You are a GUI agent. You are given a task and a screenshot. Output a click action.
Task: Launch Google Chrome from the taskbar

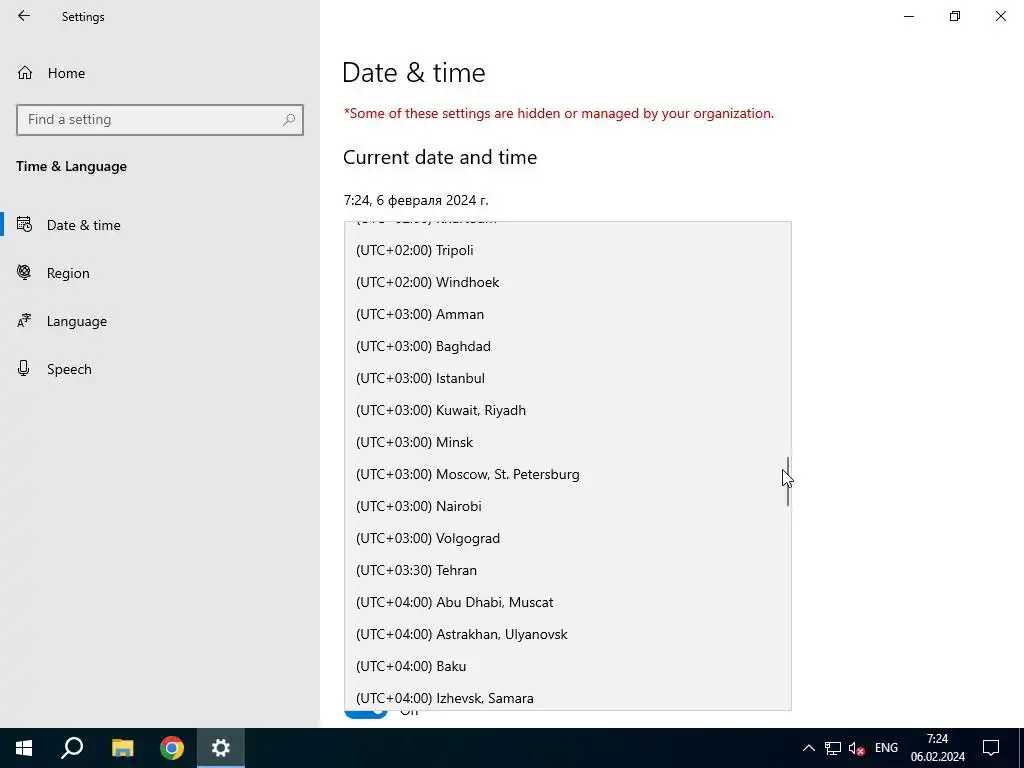click(172, 748)
